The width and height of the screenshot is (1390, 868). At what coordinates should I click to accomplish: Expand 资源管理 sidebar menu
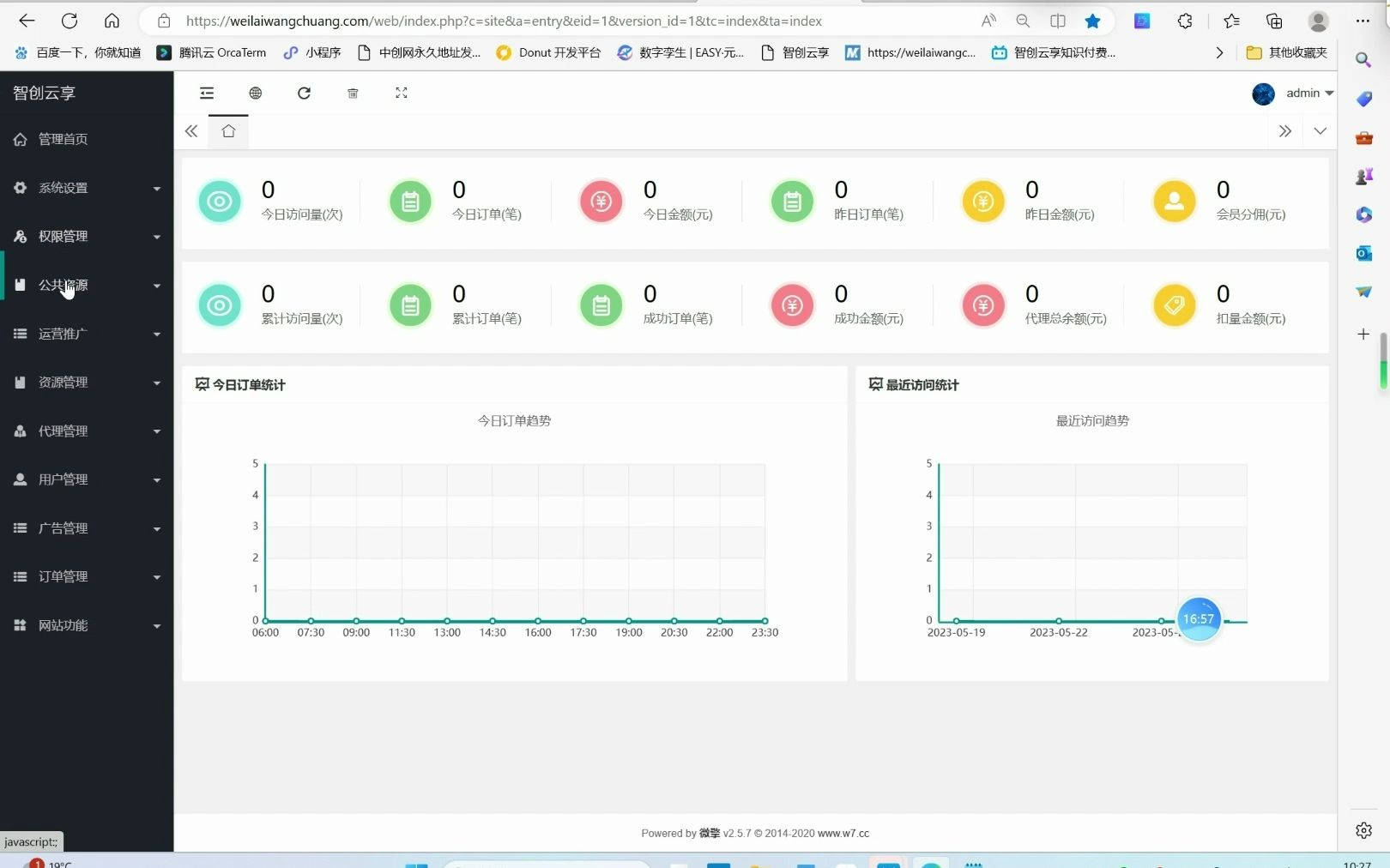click(87, 382)
